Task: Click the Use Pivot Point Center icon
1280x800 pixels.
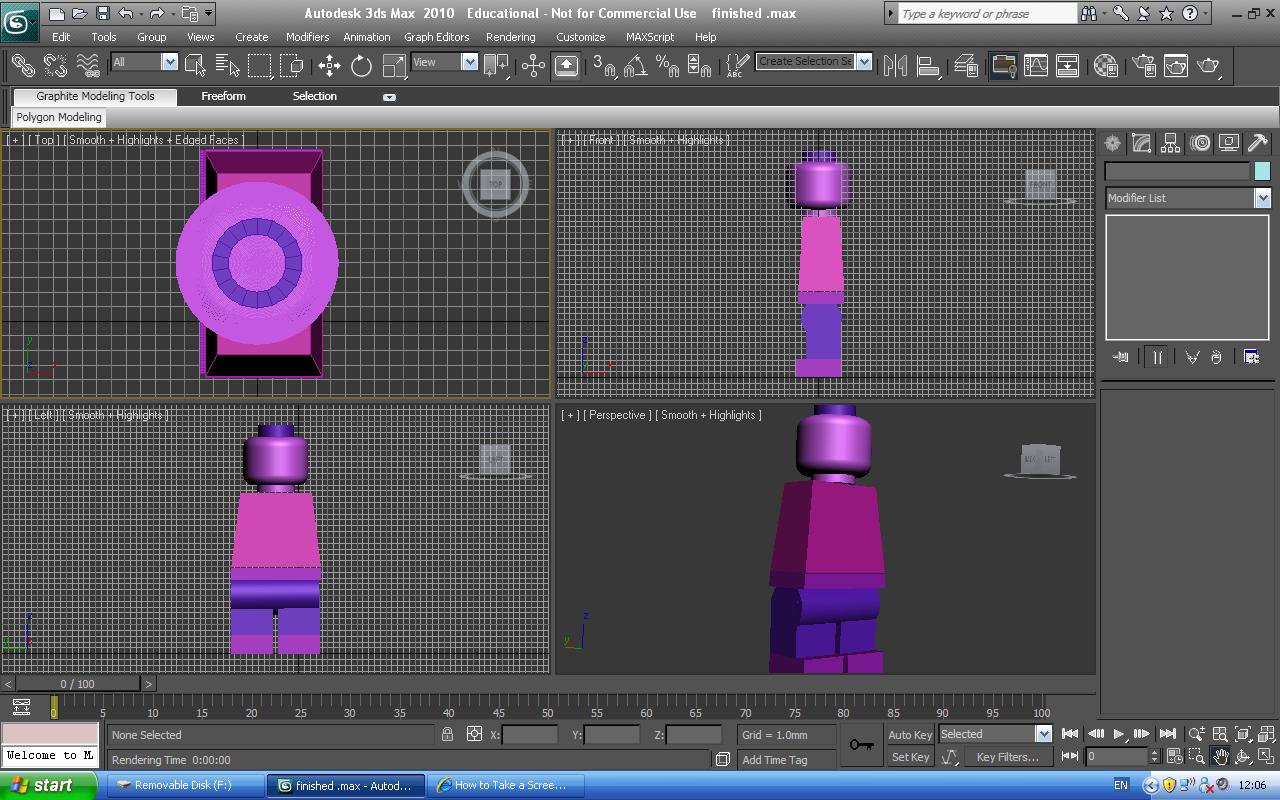Action: [x=496, y=66]
